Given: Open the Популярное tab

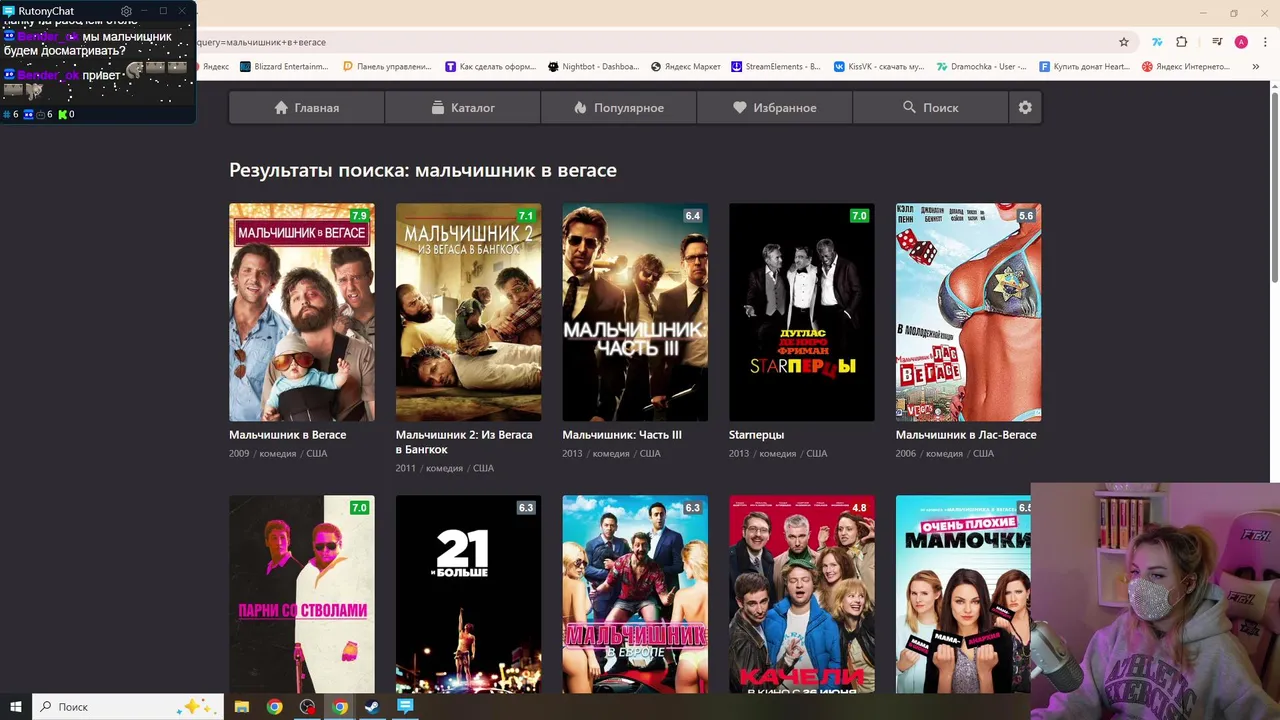Looking at the screenshot, I should point(619,107).
